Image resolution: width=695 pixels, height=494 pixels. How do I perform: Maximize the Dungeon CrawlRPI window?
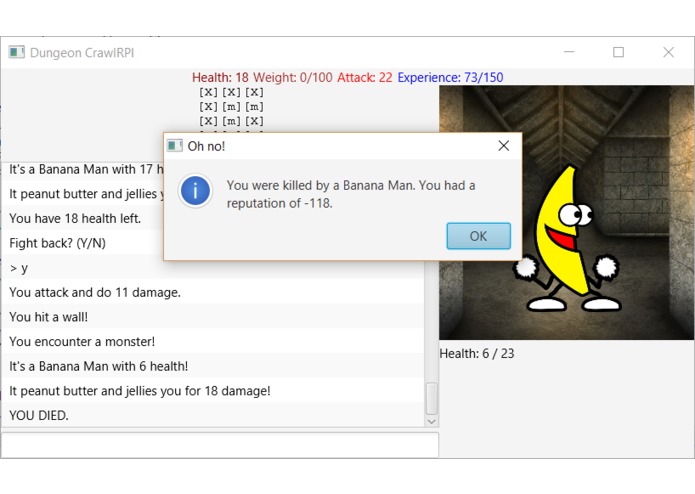click(x=618, y=52)
